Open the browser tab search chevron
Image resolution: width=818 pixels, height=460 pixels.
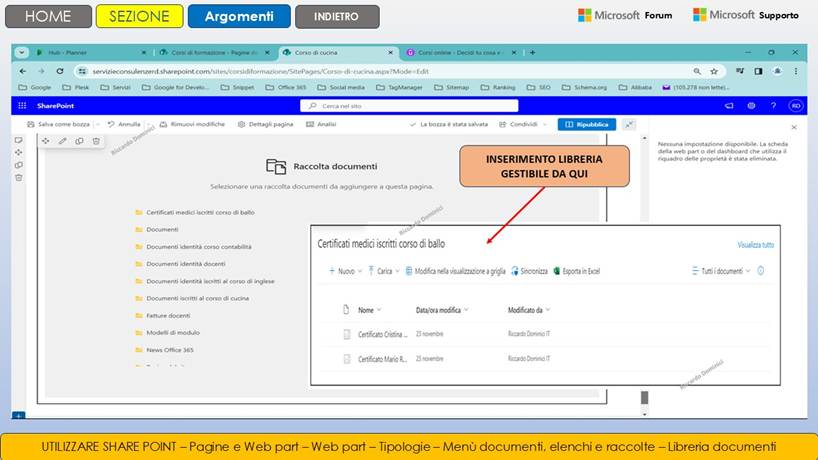pos(21,53)
